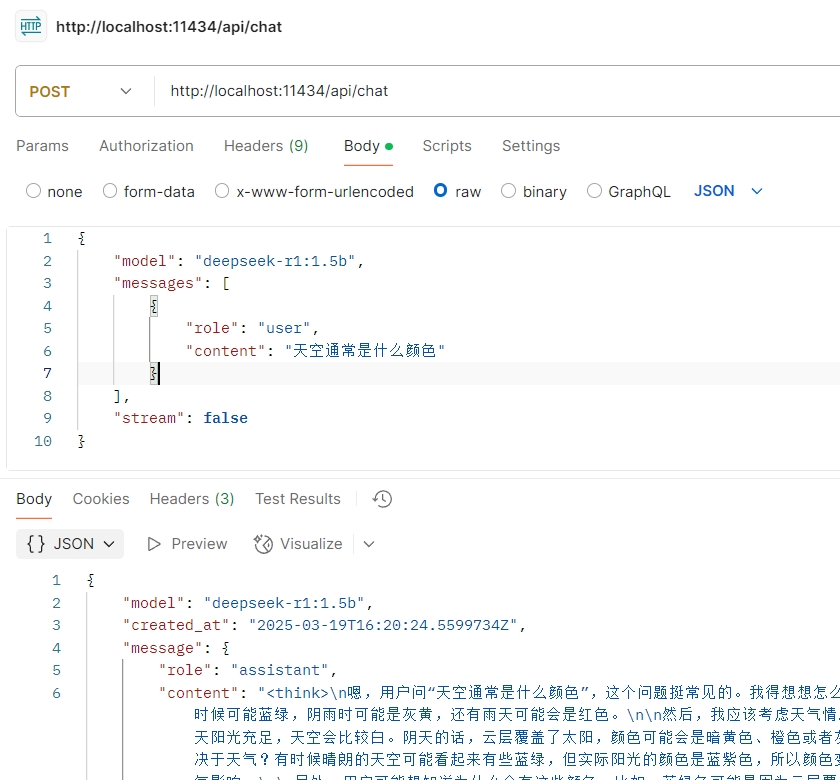Select x-www-form-urlencoded body type
The image size is (840, 780).
click(223, 191)
